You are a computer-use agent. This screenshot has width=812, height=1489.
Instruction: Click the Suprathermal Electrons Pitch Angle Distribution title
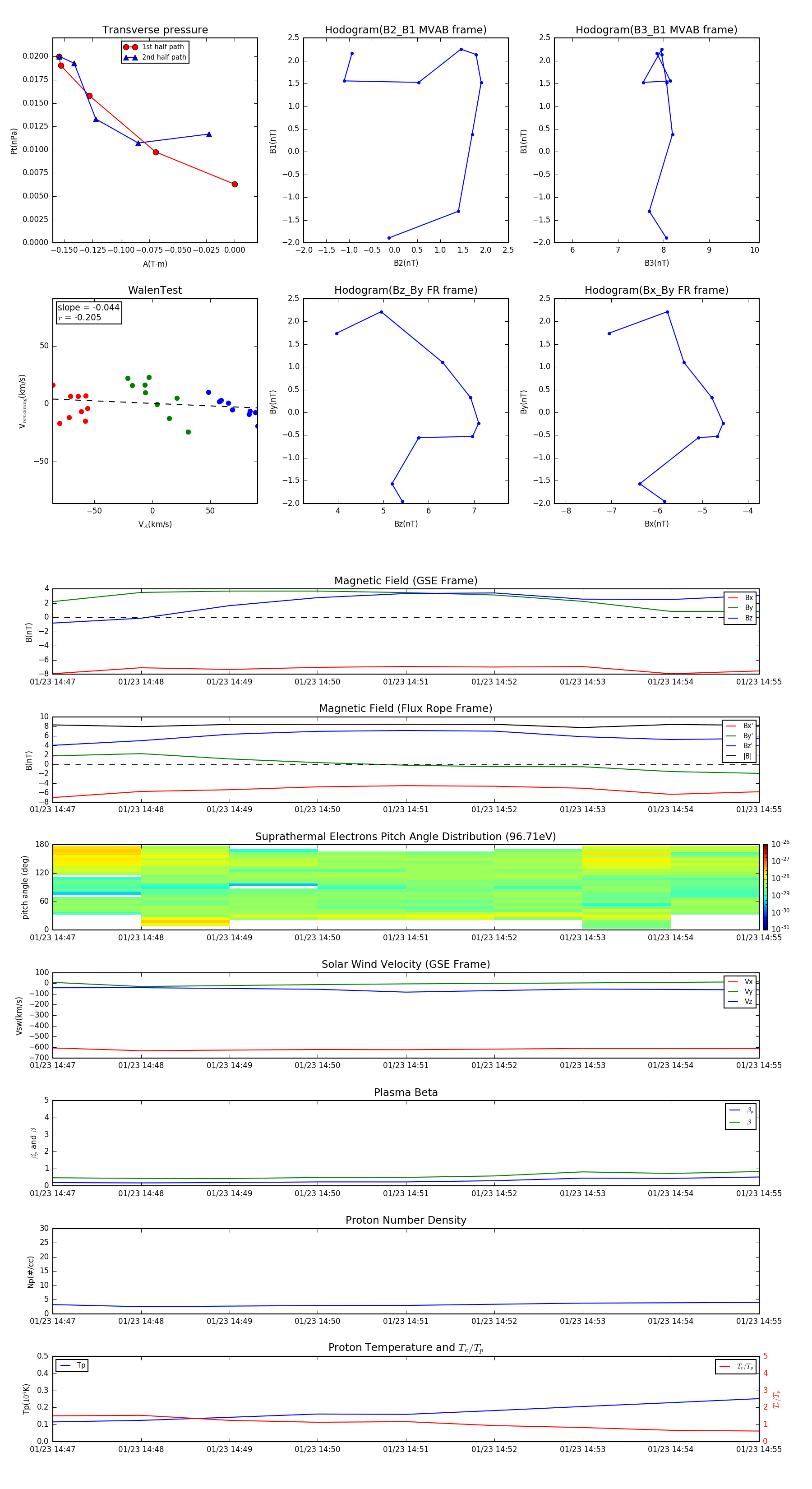coord(406,837)
